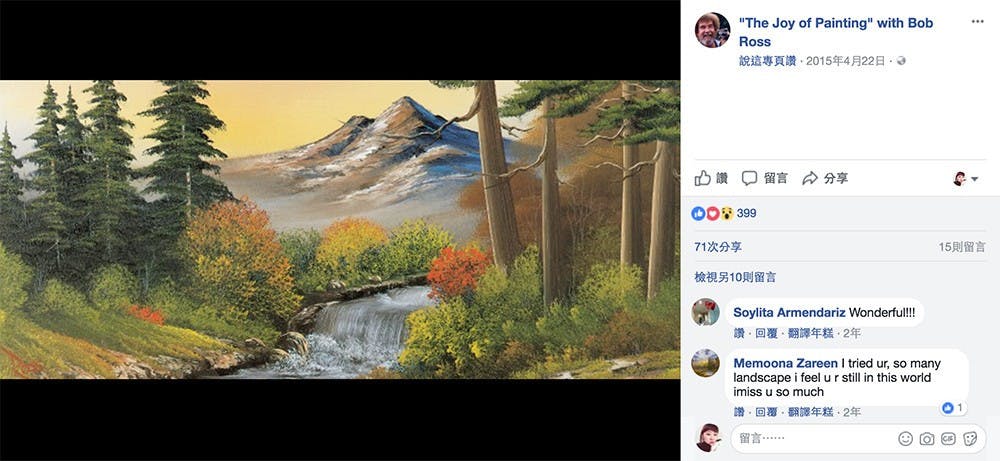Open the 71次分享 shares list

pyautogui.click(x=716, y=247)
